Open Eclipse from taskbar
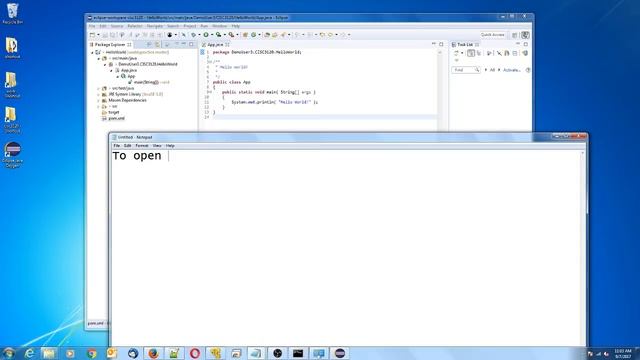This screenshot has height=360, width=640. tap(340, 353)
